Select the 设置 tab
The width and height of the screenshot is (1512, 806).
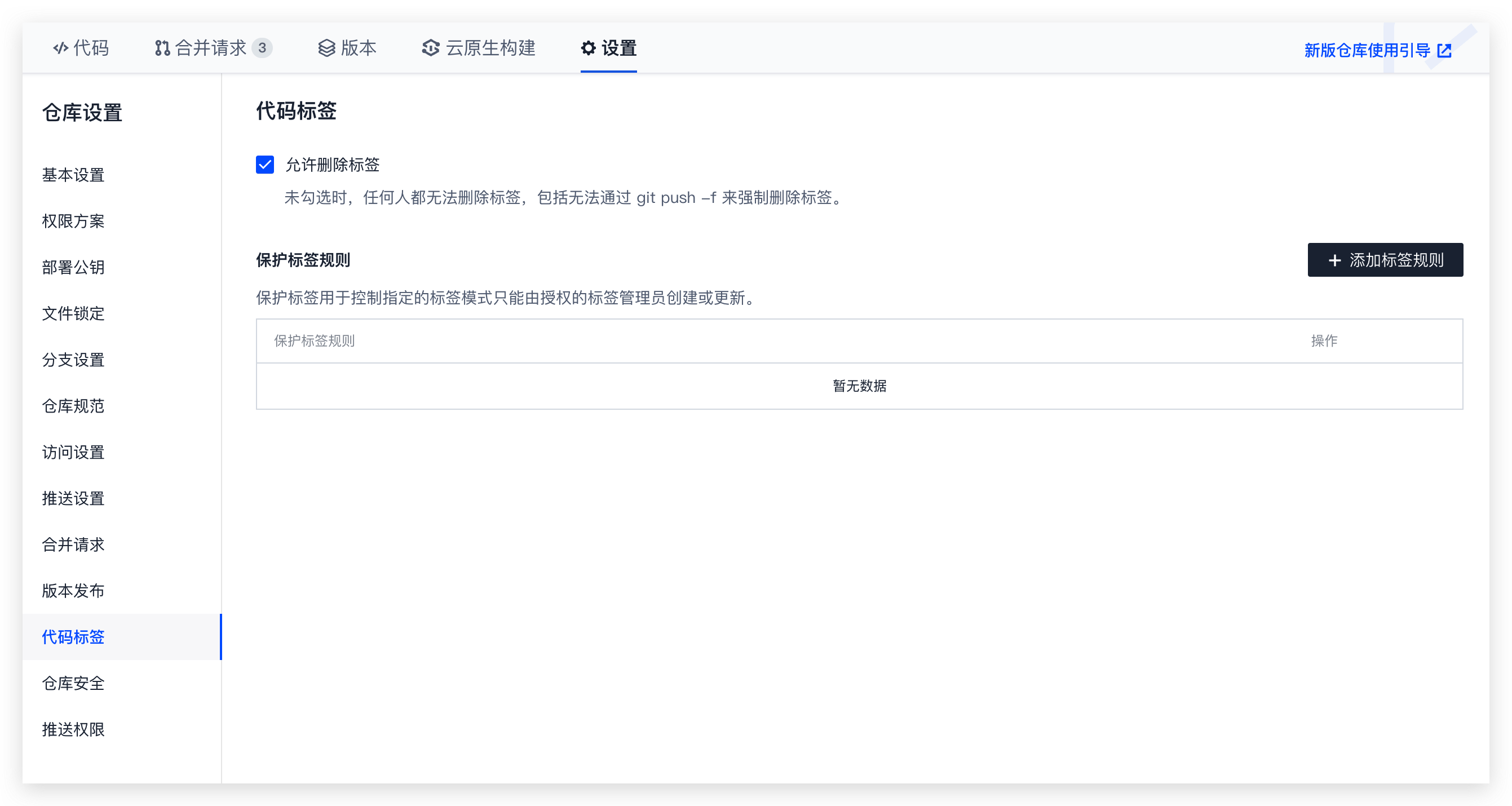[x=609, y=48]
